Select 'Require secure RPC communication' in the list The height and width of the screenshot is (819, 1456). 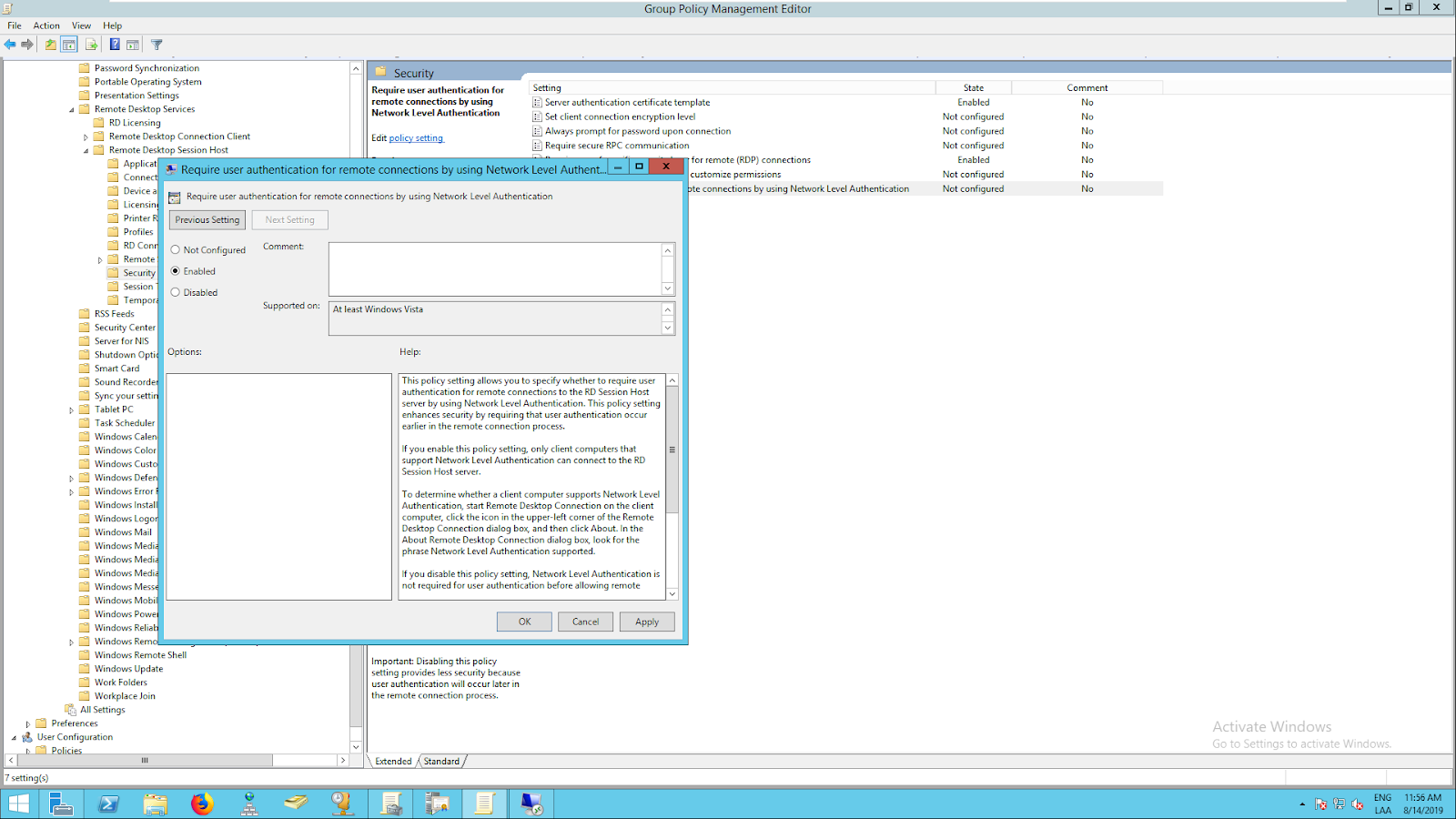846,146
